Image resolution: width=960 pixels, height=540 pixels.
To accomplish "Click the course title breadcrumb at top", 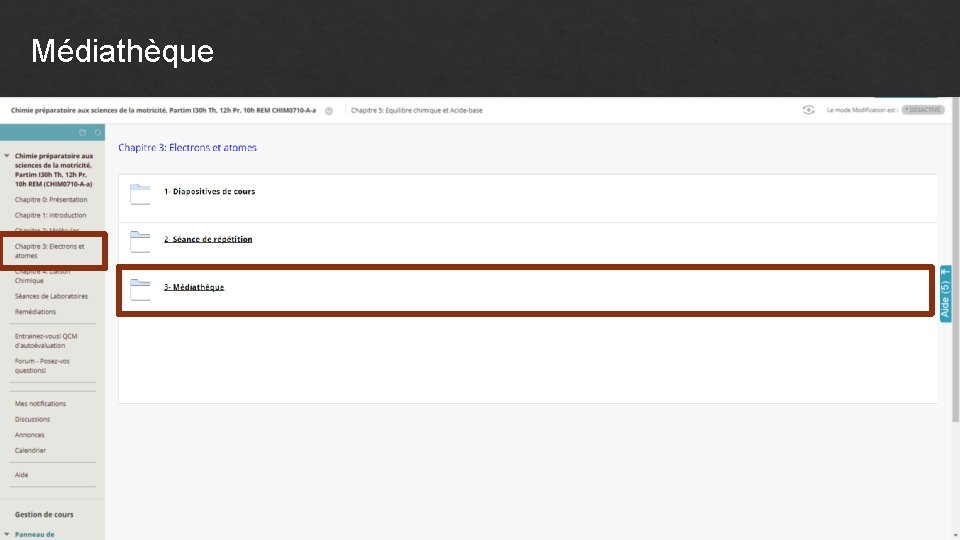I will click(x=163, y=111).
